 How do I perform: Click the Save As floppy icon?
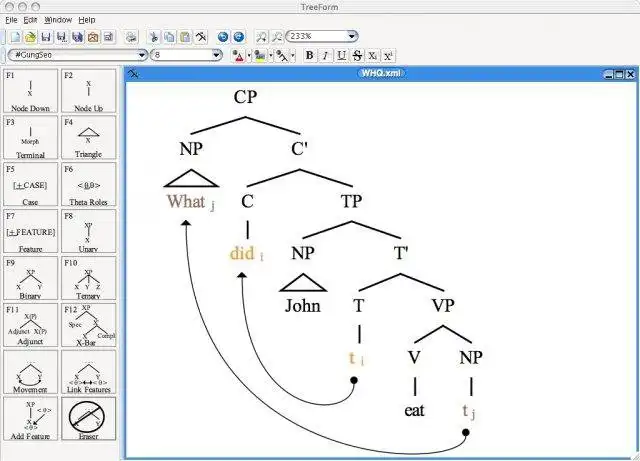coord(62,37)
